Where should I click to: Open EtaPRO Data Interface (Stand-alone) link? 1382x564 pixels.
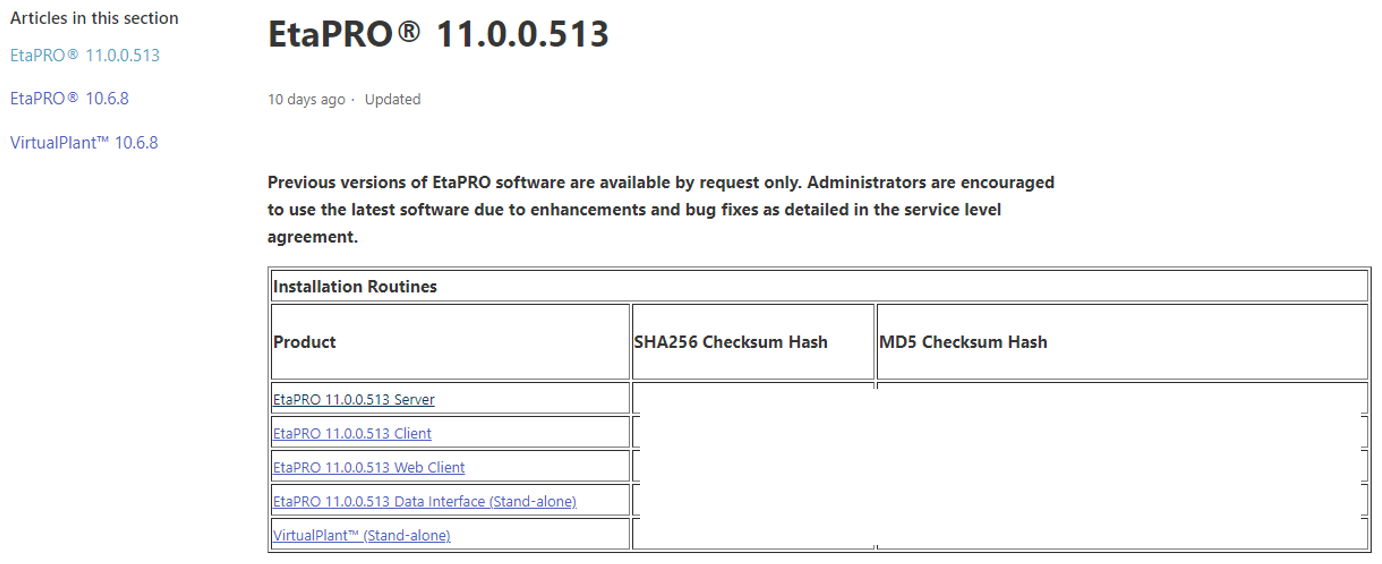tap(424, 501)
